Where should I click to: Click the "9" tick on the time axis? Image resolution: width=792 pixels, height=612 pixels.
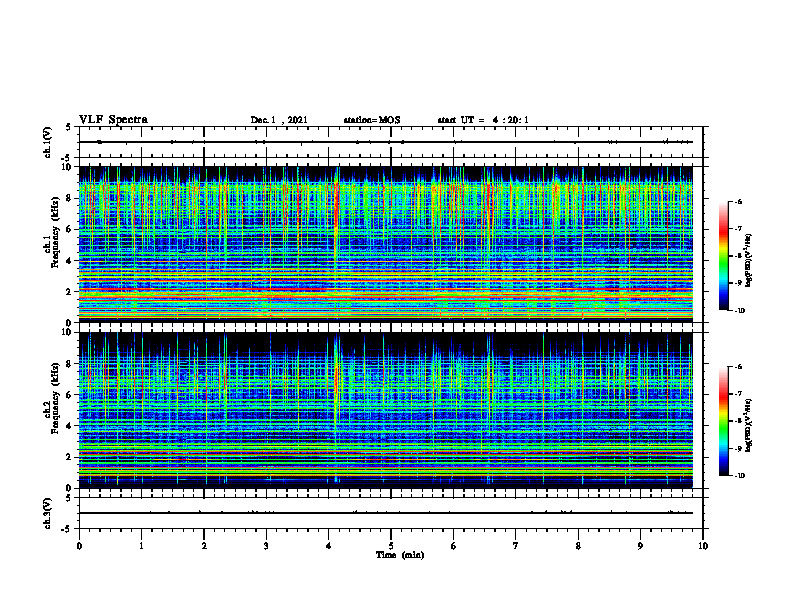click(640, 546)
